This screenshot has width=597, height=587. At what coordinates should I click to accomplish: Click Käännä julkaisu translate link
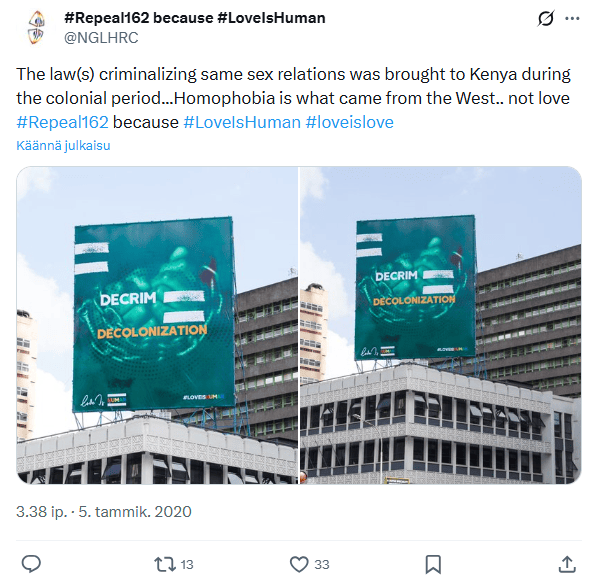coord(63,145)
